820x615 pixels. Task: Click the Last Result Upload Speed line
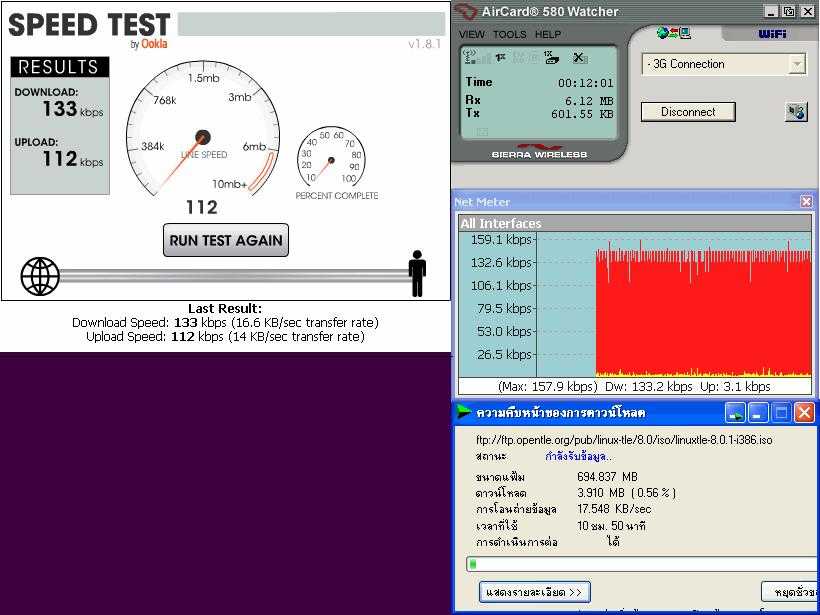pyautogui.click(x=225, y=337)
